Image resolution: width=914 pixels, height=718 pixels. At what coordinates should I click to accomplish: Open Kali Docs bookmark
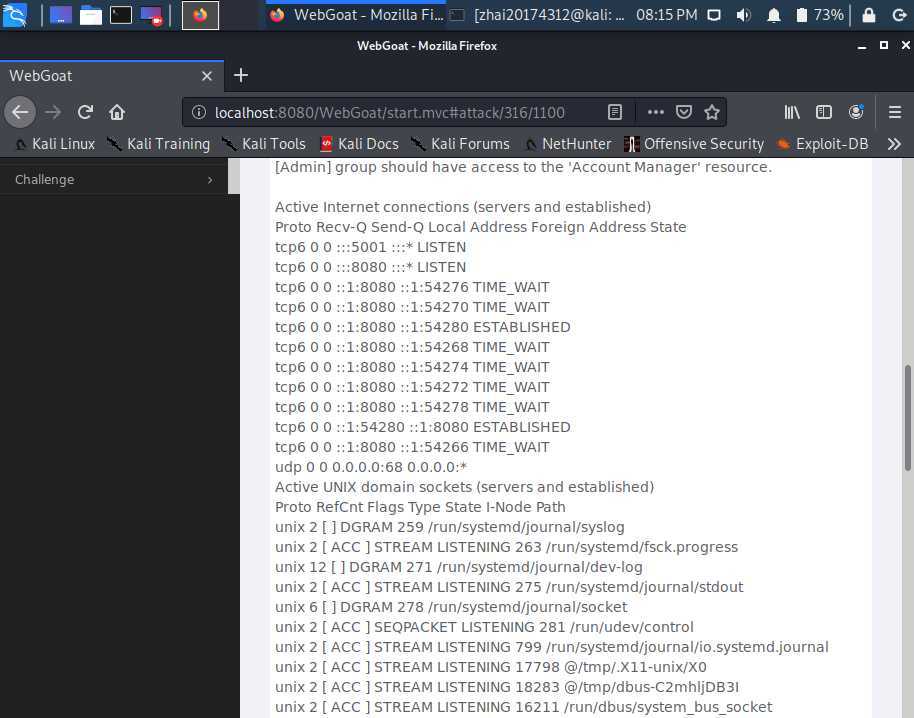[x=360, y=144]
